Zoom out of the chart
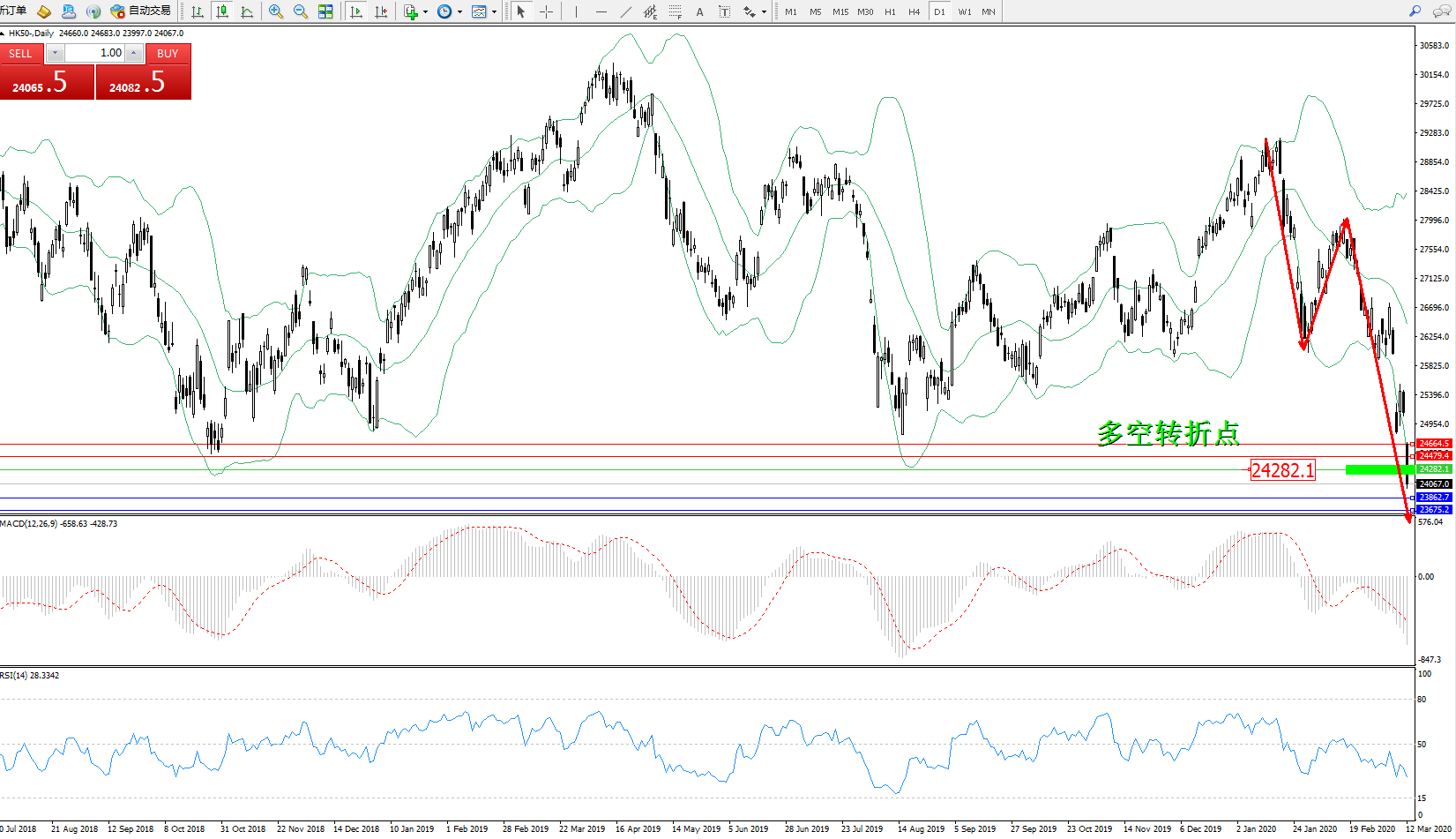This screenshot has height=839, width=1456. (x=301, y=11)
